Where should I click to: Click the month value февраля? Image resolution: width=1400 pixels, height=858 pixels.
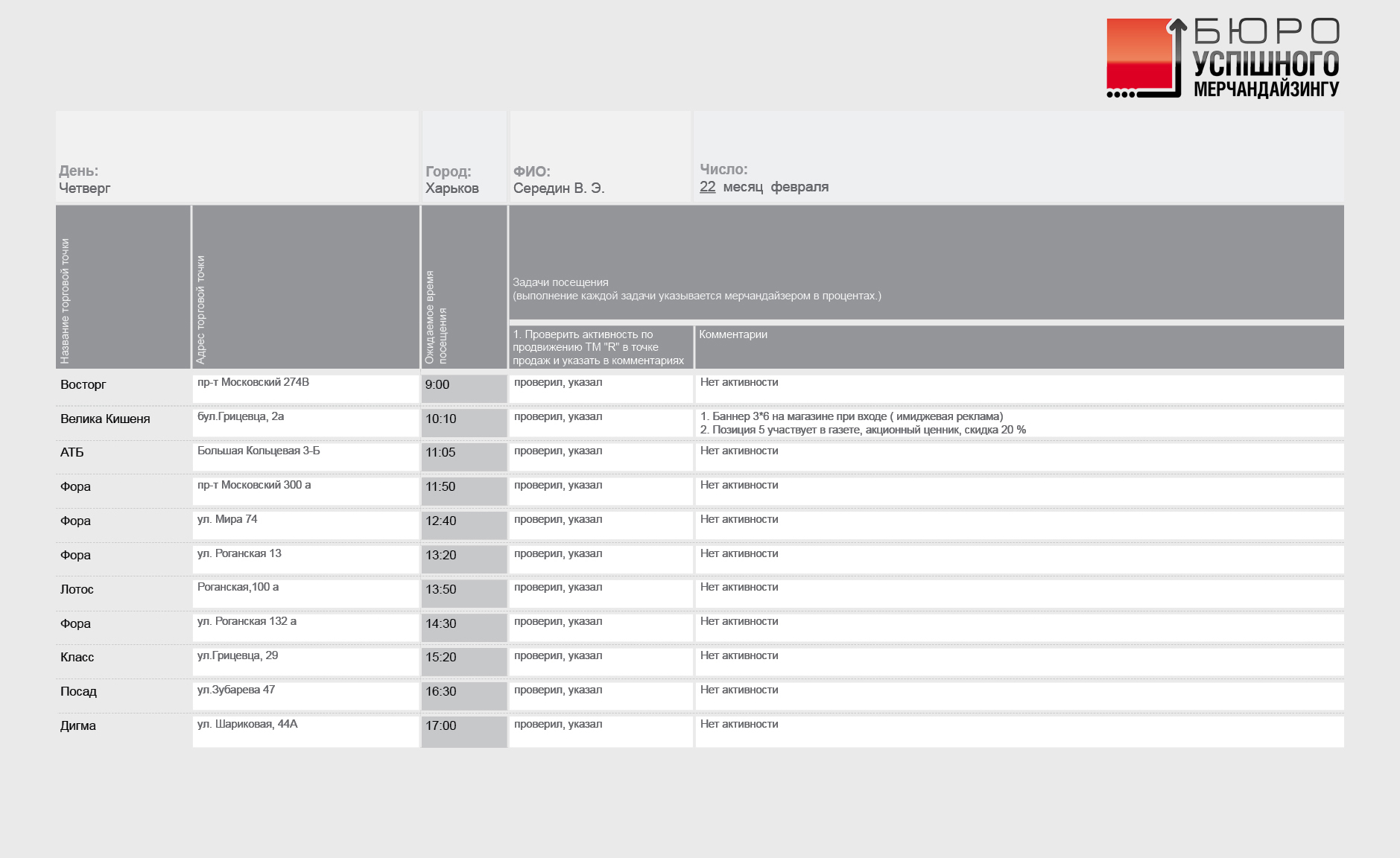coord(799,187)
